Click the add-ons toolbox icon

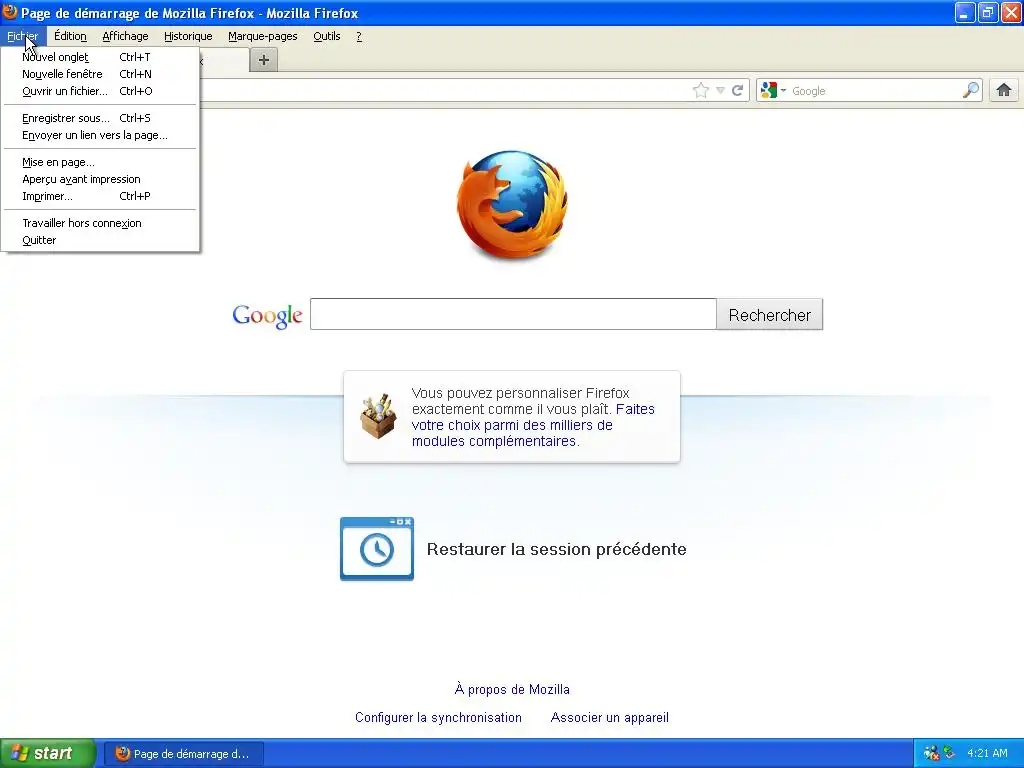(377, 417)
